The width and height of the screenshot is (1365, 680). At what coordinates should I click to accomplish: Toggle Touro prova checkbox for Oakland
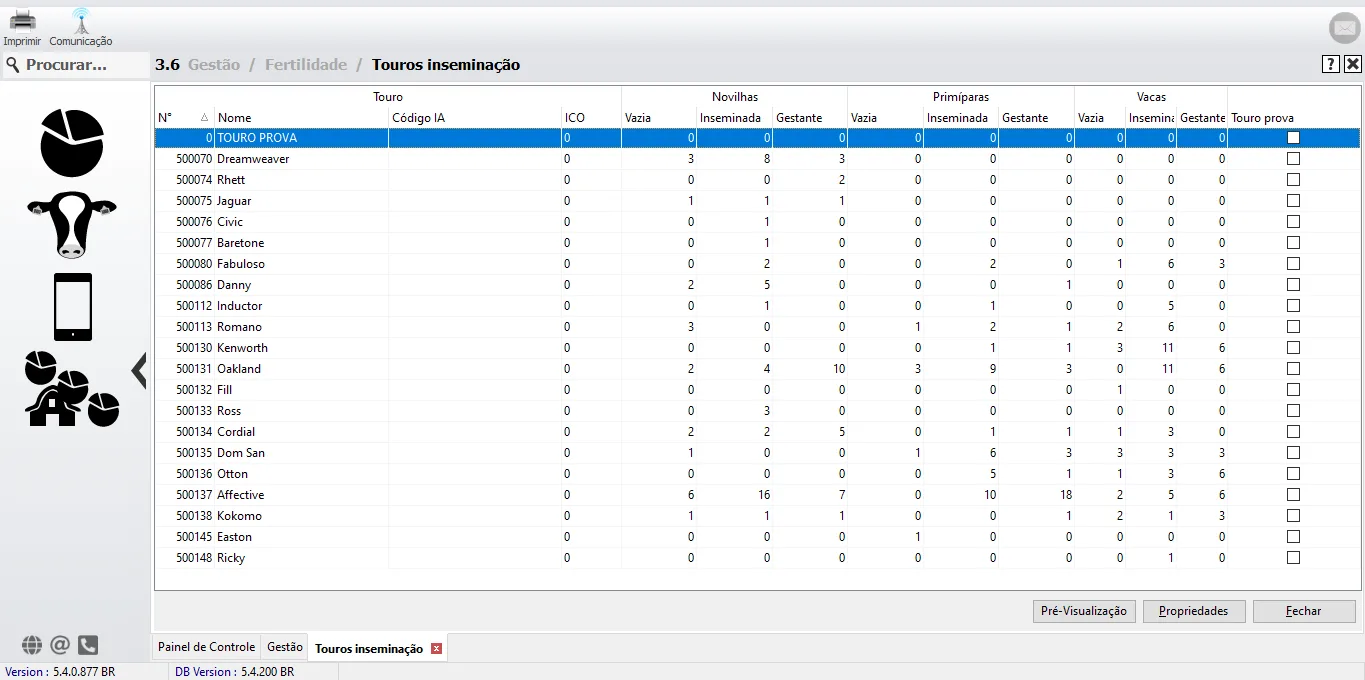tap(1293, 369)
